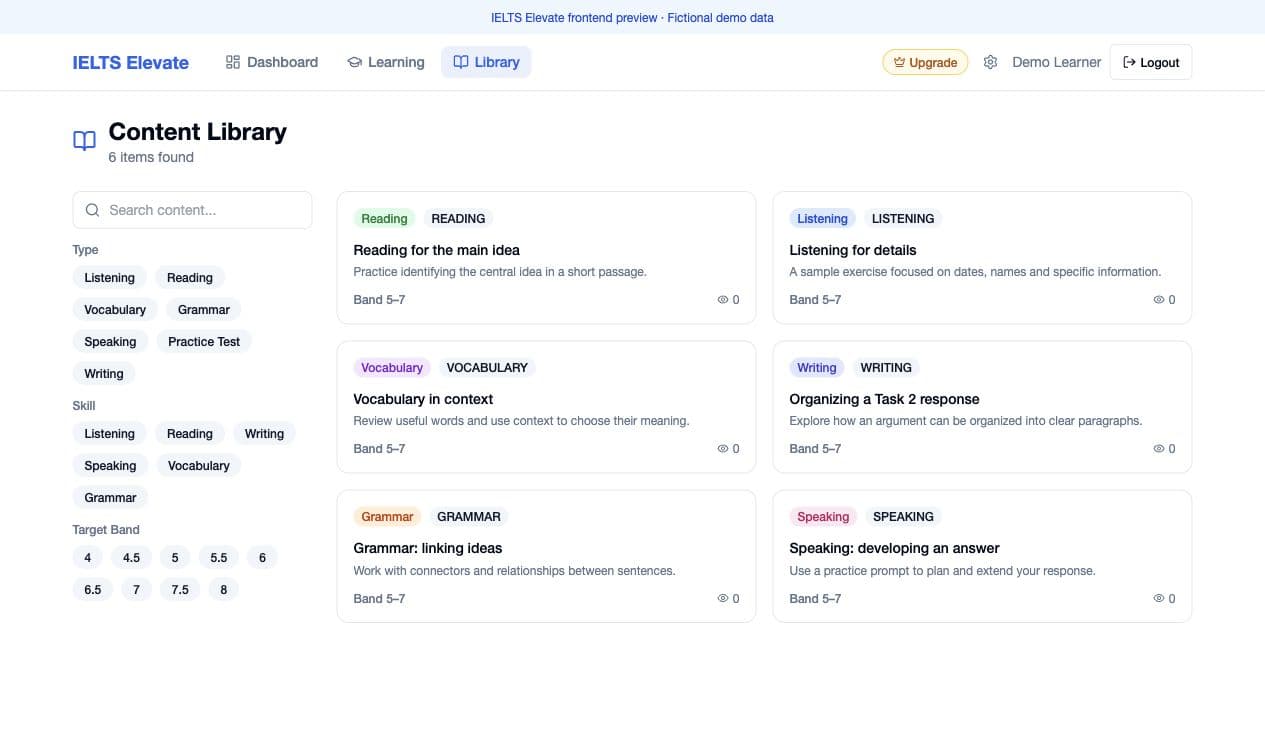Click the eye views icon on Speaking: developing an answer
This screenshot has height=754, width=1265.
point(1159,599)
